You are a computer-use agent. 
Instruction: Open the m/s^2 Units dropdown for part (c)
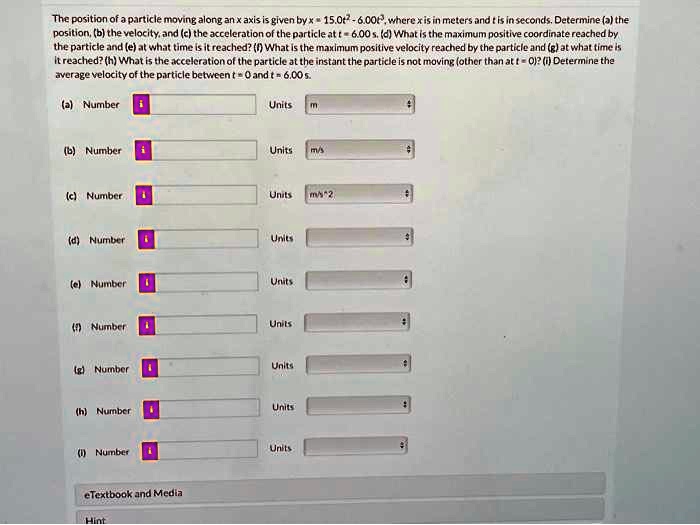point(359,194)
